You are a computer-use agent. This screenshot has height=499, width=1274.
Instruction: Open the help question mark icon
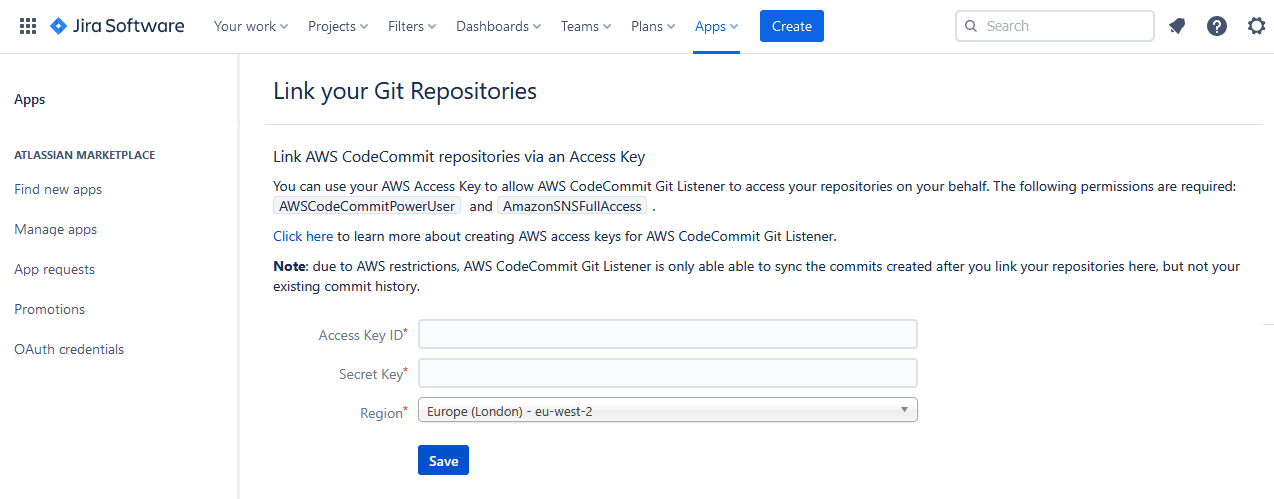[x=1217, y=26]
